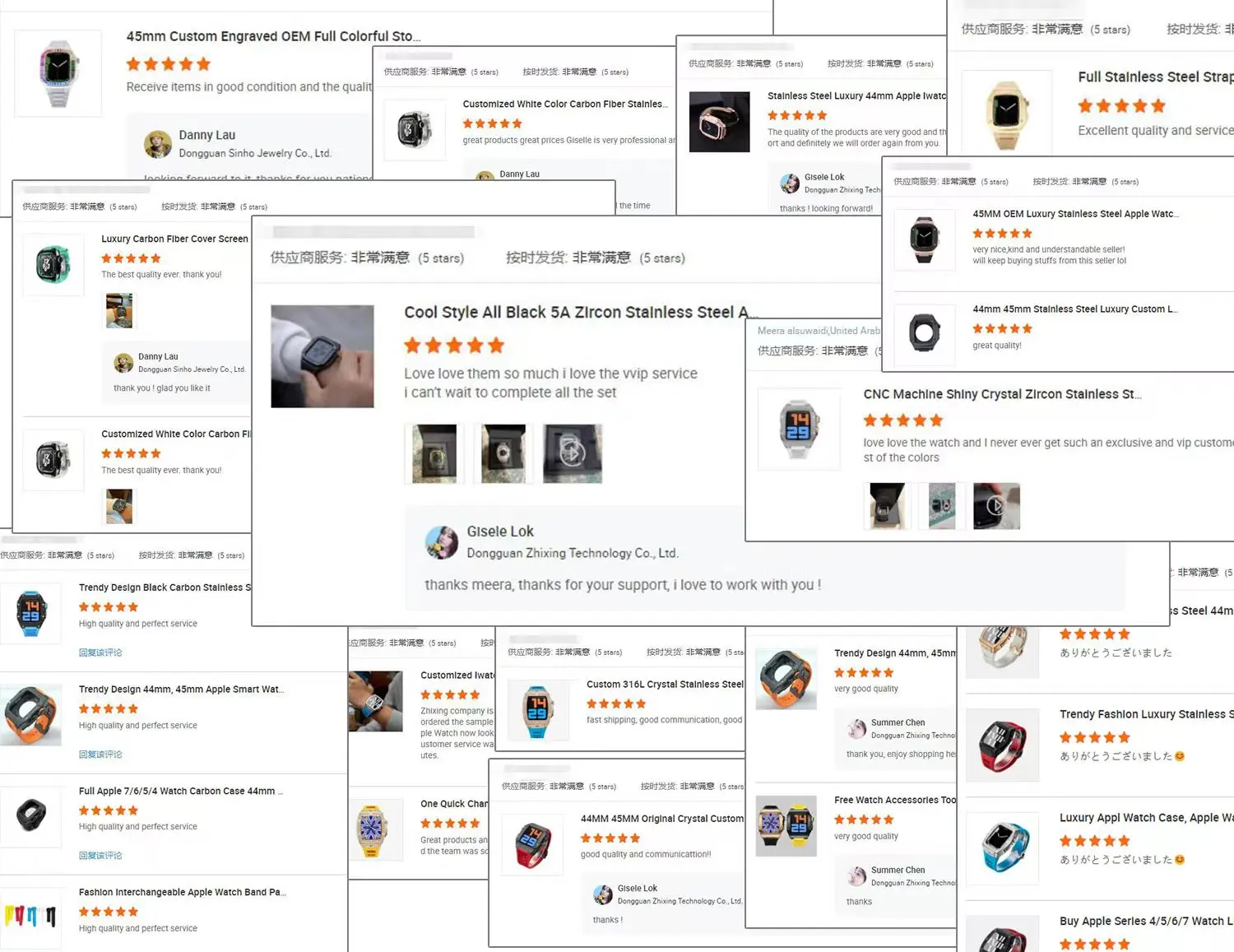1234x952 pixels.
Task: Click Danny Lau's avatar in the top review
Action: click(x=158, y=144)
